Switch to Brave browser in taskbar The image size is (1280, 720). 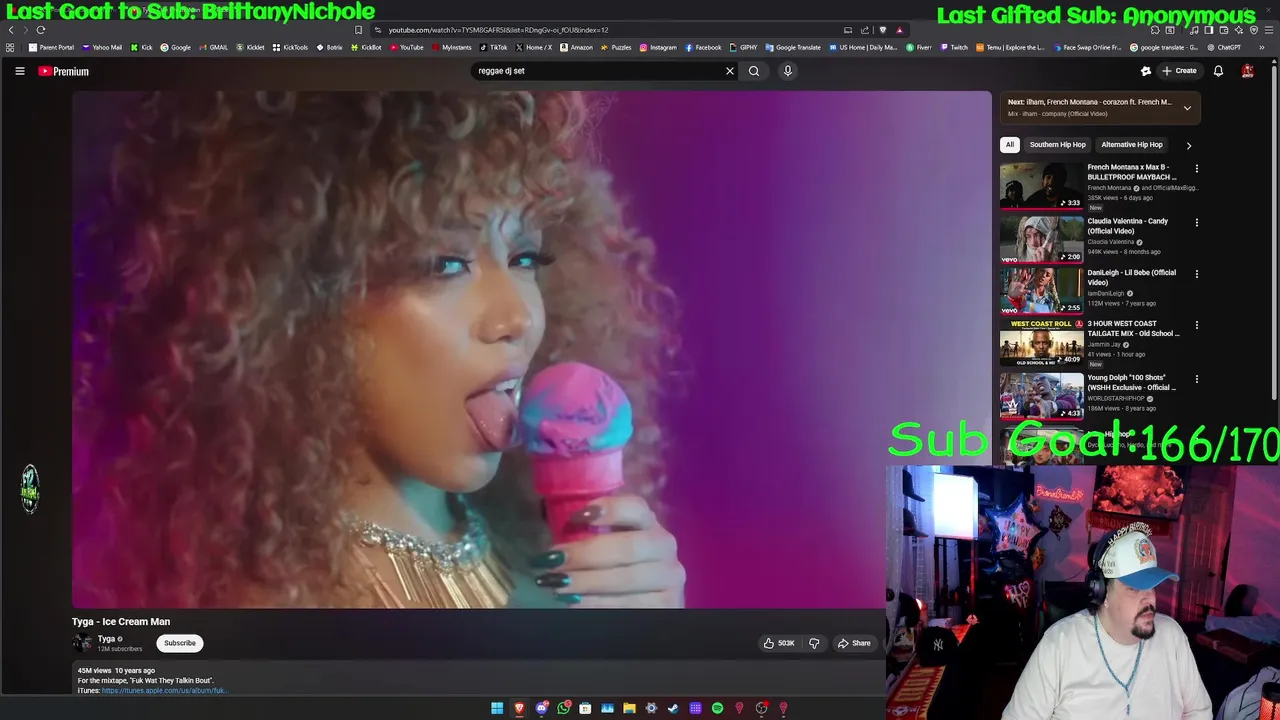[x=519, y=708]
